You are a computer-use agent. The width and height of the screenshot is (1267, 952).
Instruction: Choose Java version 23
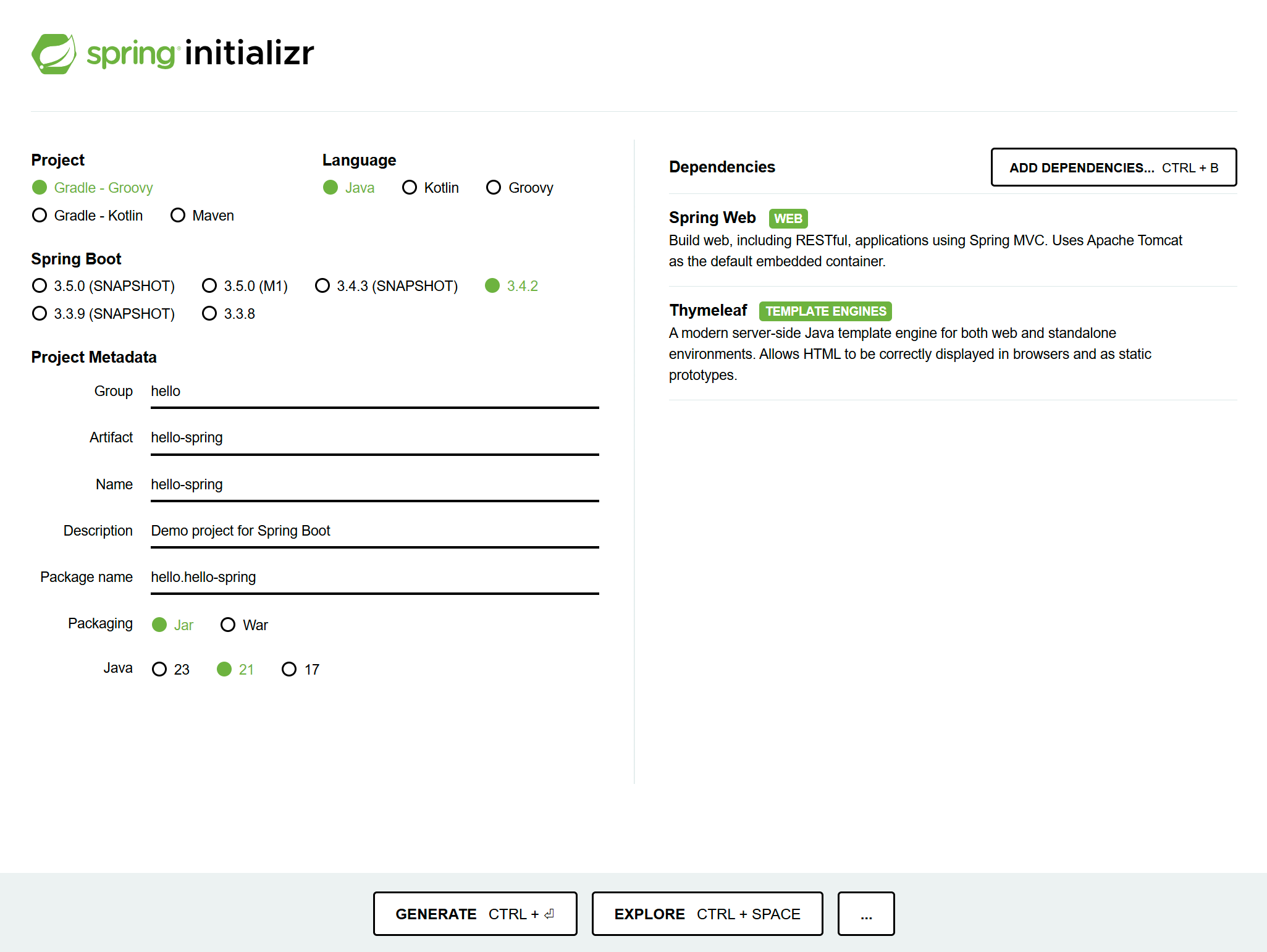(159, 670)
